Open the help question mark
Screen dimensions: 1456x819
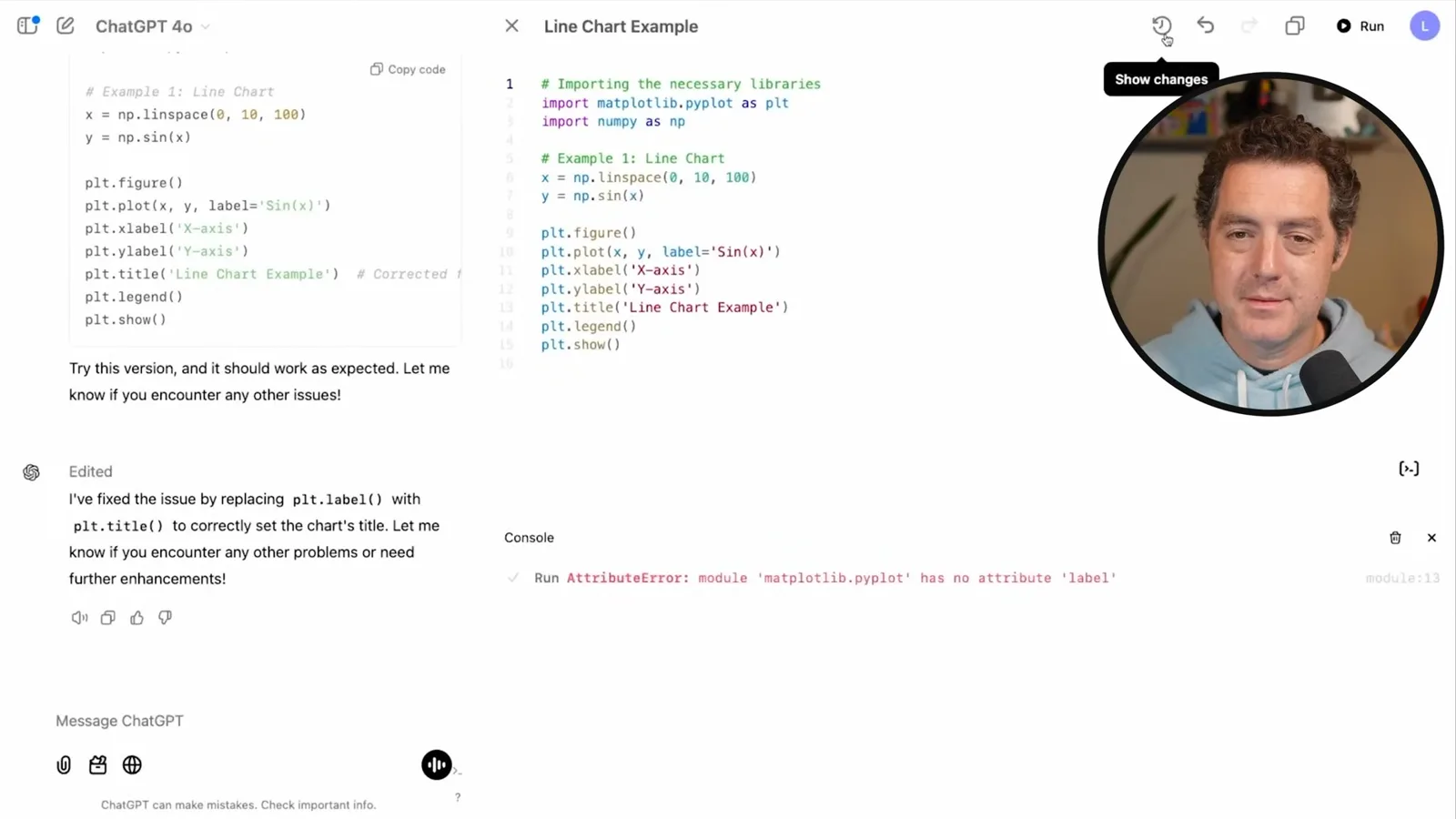click(458, 797)
